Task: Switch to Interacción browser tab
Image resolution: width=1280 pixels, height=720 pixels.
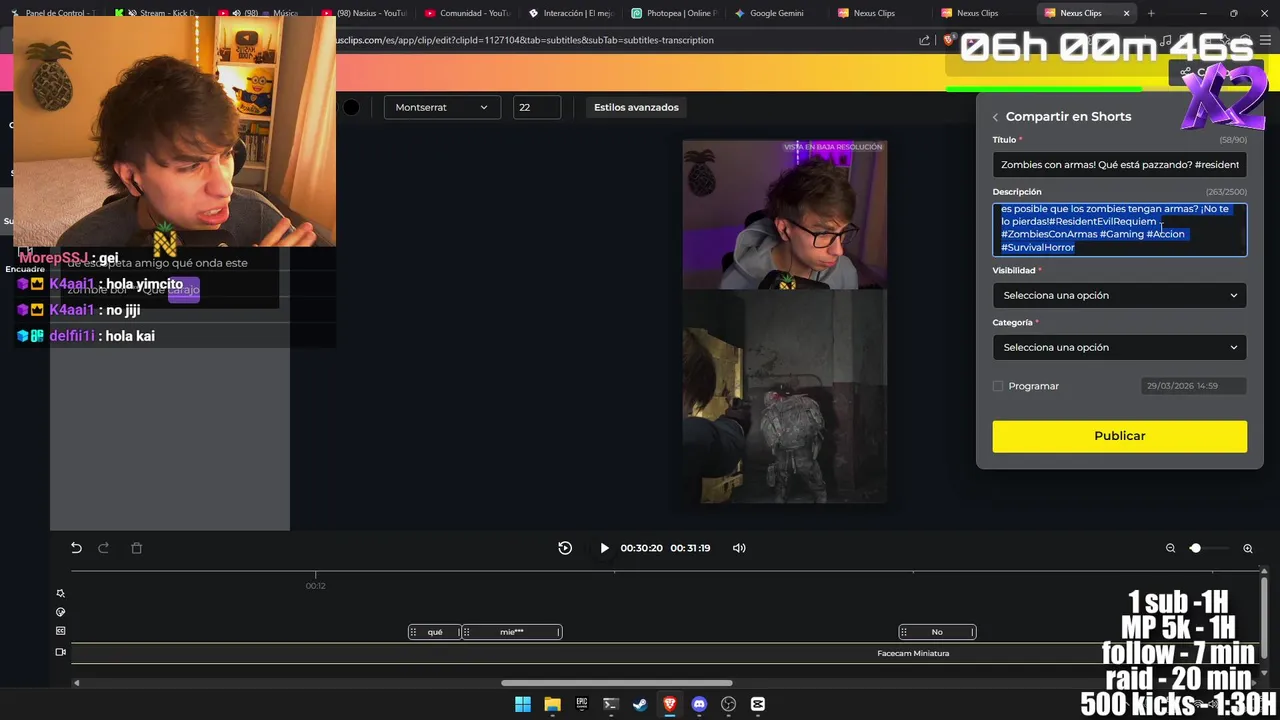Action: pyautogui.click(x=571, y=13)
